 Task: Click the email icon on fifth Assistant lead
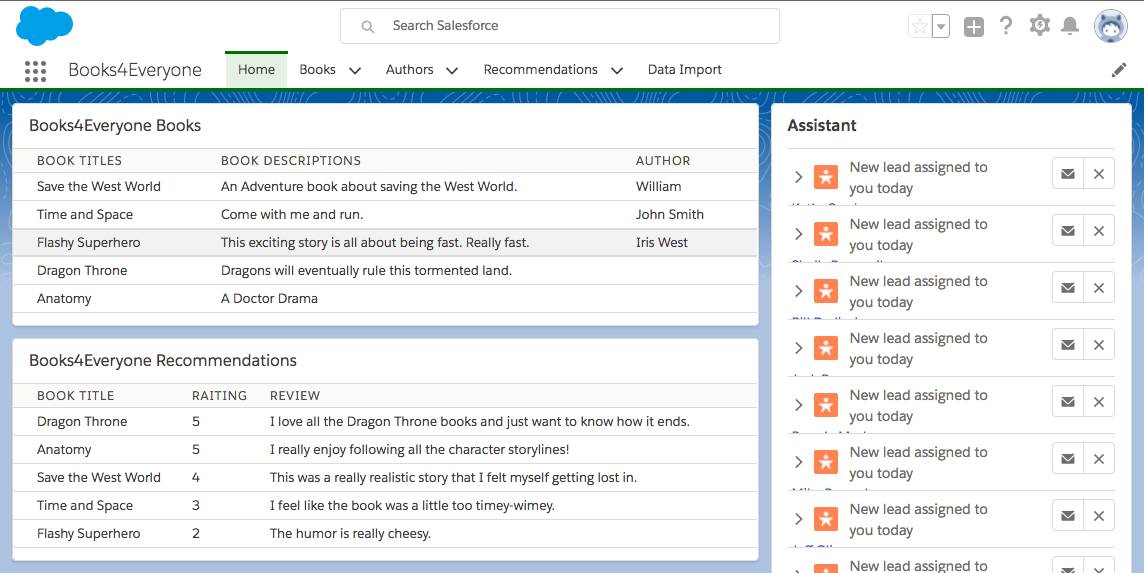pos(1067,401)
